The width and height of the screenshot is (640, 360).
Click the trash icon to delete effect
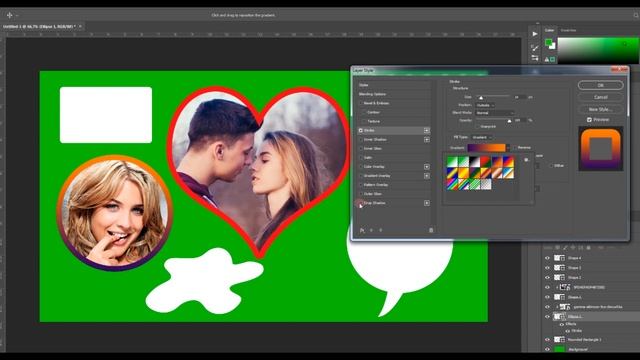pos(431,230)
